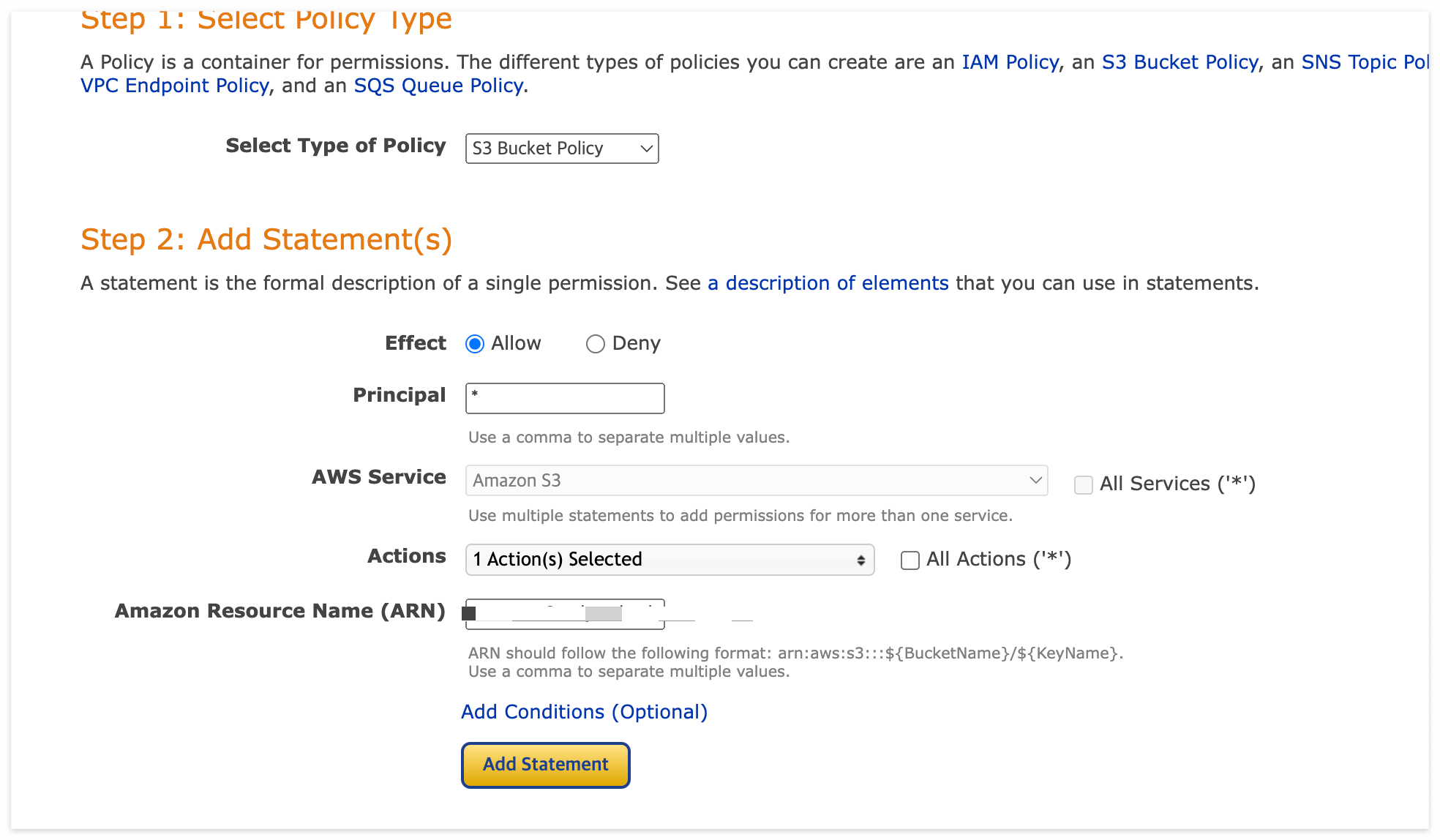Check the All Actions ('*') checkbox
Screen dimensions: 1440x840
pyautogui.click(x=910, y=560)
